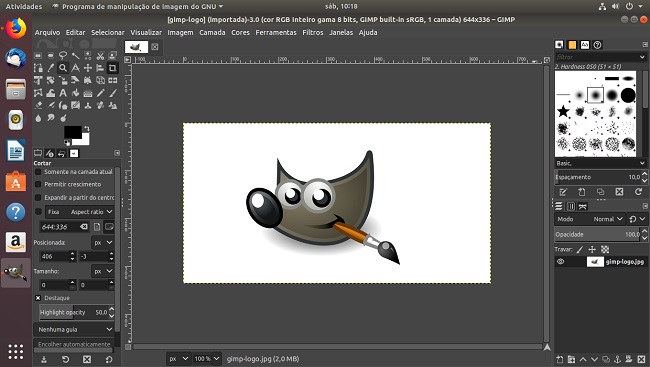650x367 pixels.
Task: Toggle lock pixels brush icon
Action: tap(580, 249)
